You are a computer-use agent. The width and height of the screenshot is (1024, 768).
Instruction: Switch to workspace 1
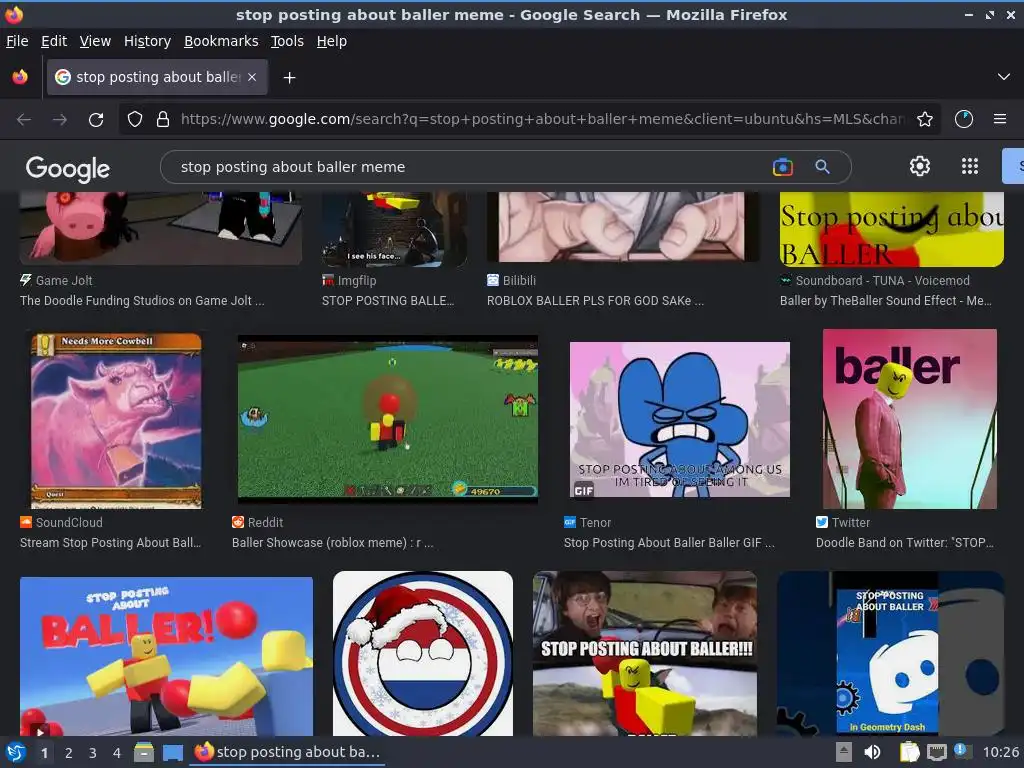[x=44, y=753]
